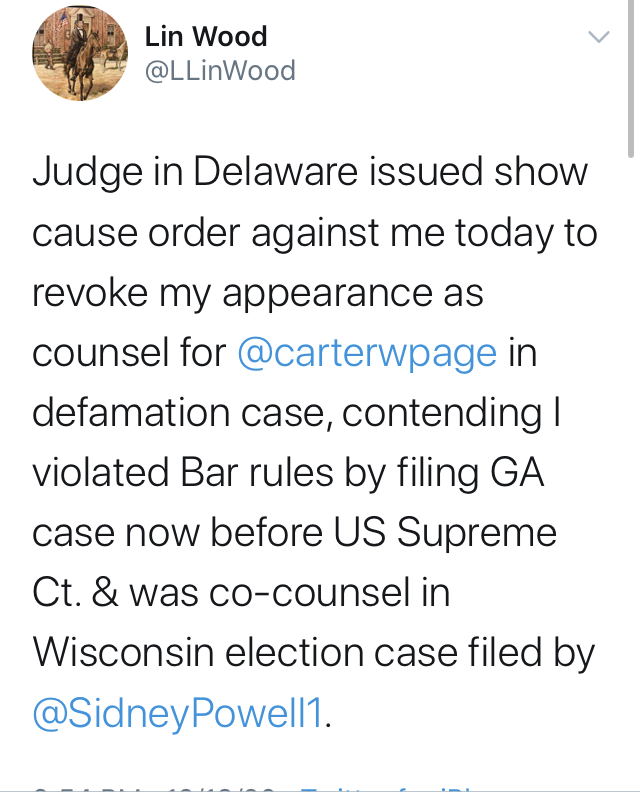Open the @LLinWood handle profile
The height and width of the screenshot is (792, 640).
tap(220, 71)
